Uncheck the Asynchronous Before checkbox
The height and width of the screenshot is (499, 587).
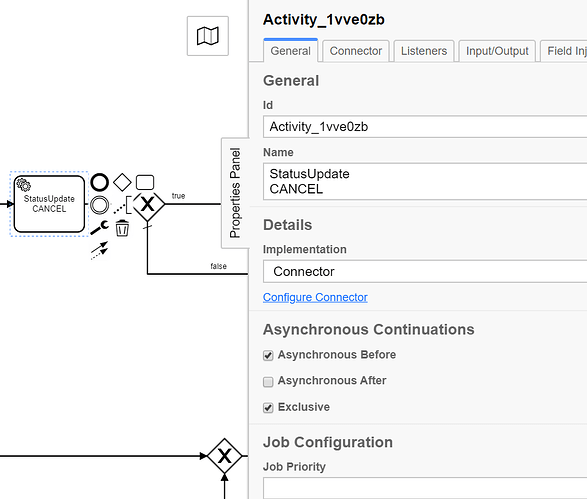coord(268,355)
